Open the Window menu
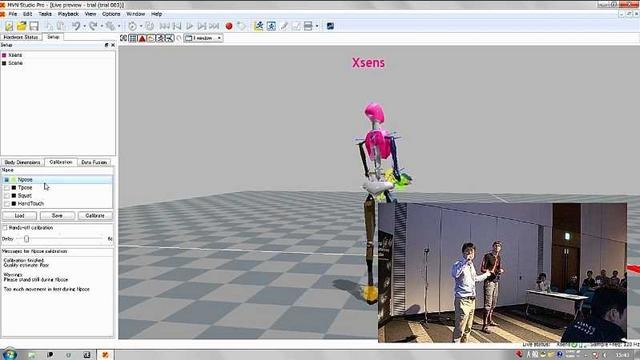Image resolution: width=640 pixels, height=360 pixels. 136,14
